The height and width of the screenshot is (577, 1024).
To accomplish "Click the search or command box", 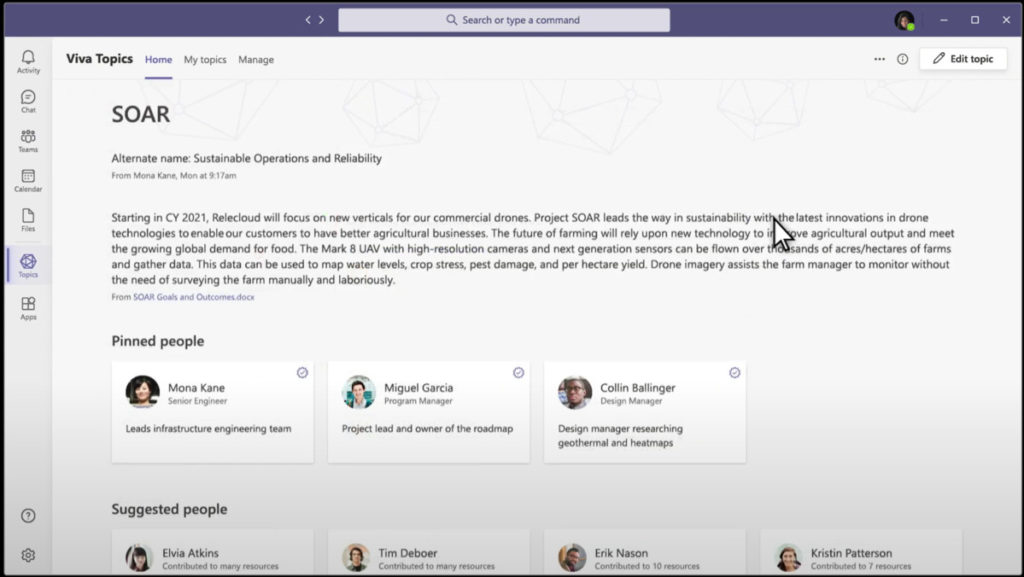I will point(504,20).
